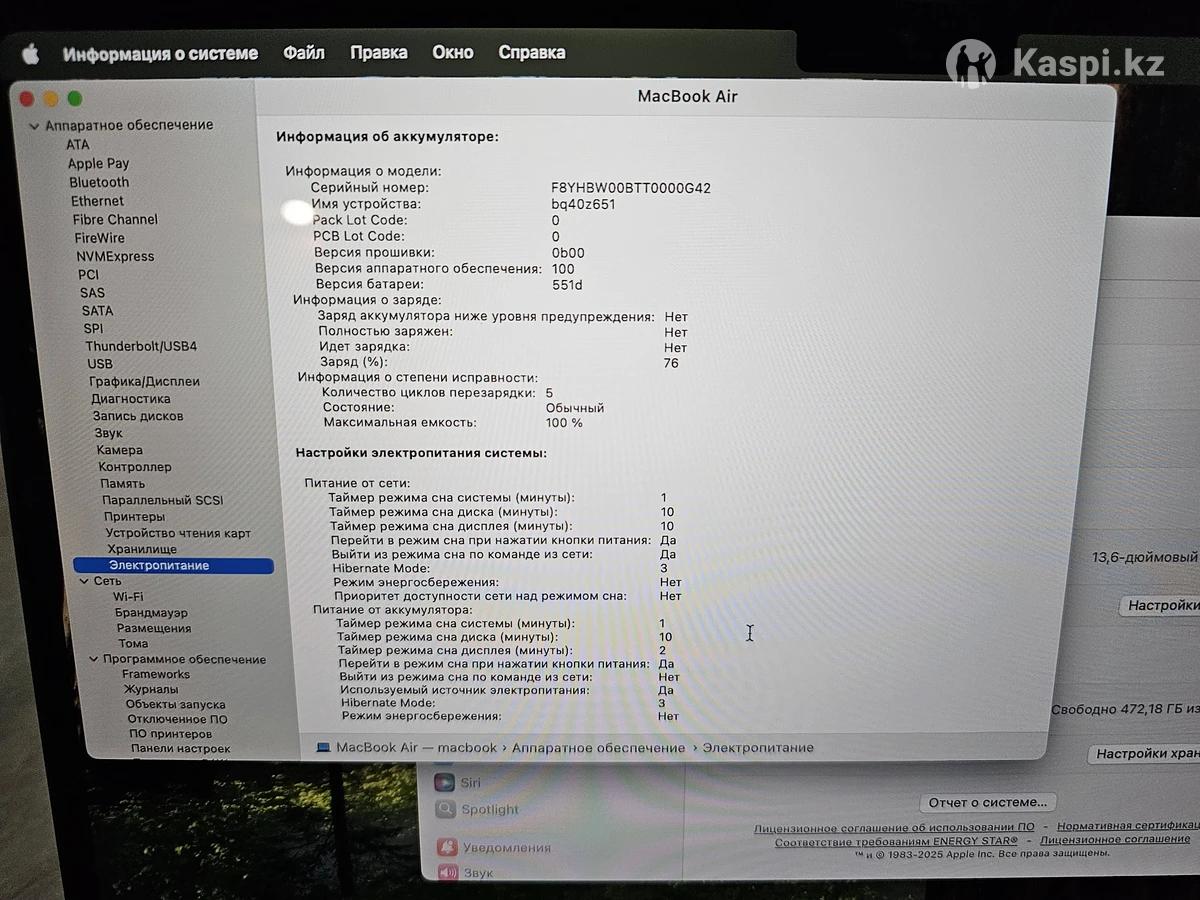1200x900 pixels.
Task: Collapse the Программное обеспечение section
Action: tap(94, 660)
